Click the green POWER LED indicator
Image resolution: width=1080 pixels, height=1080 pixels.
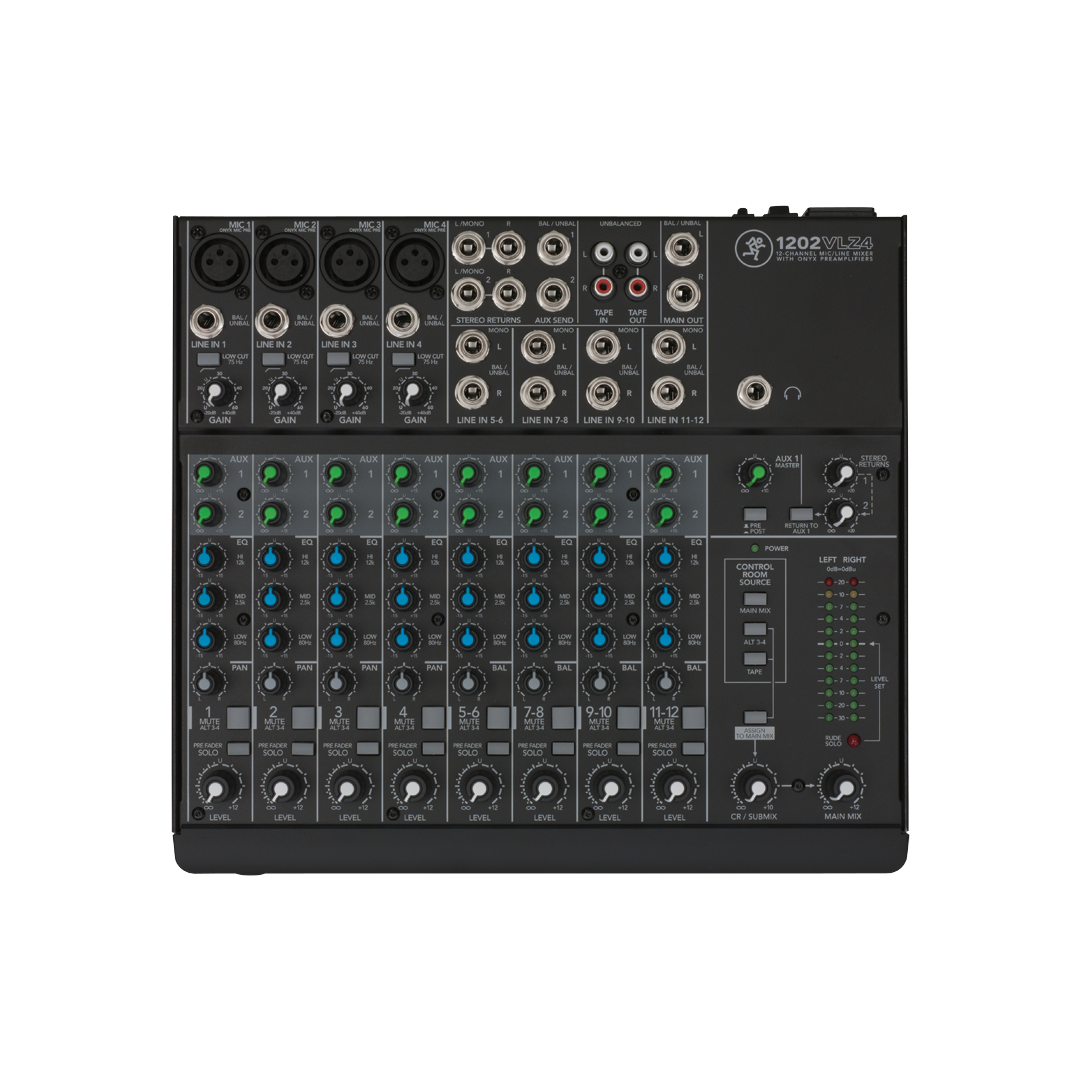(755, 548)
